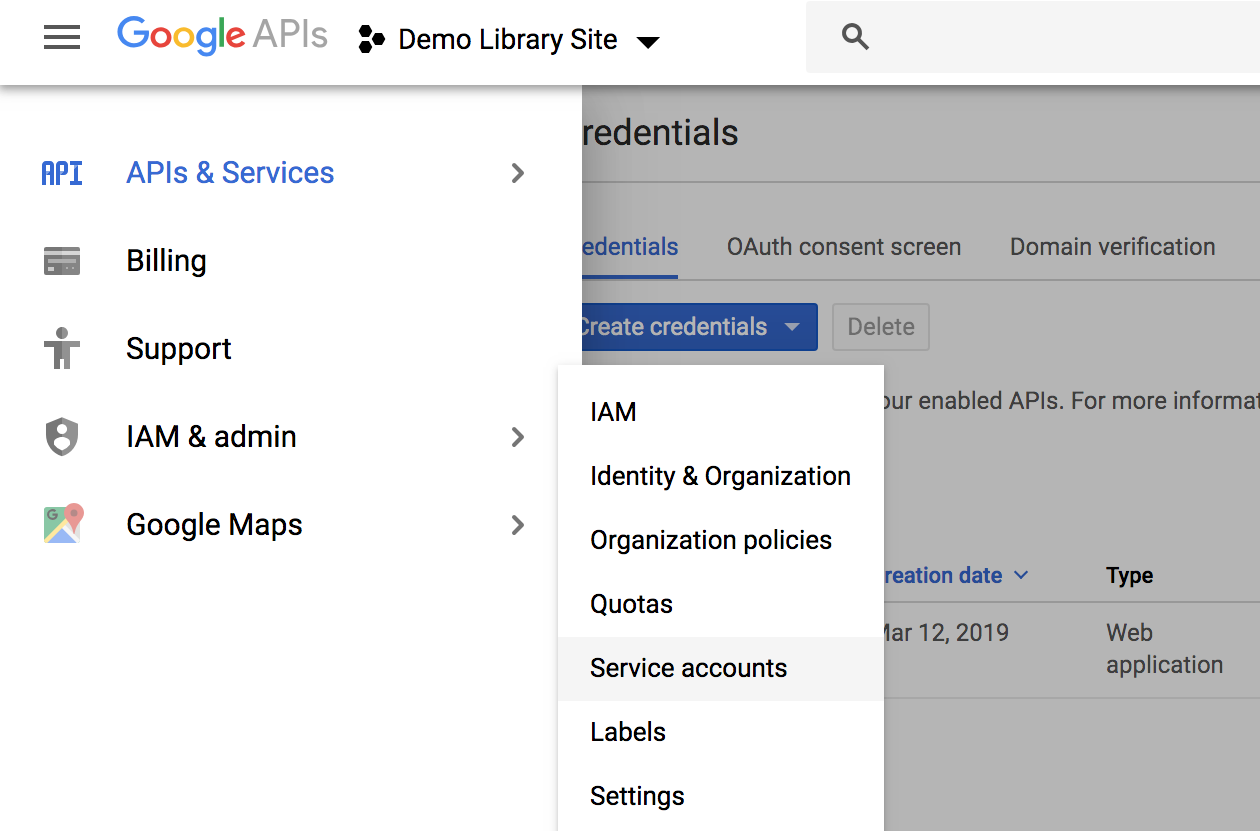Open the Create credentials dropdown arrow
Image resolution: width=1260 pixels, height=831 pixels.
[x=792, y=327]
